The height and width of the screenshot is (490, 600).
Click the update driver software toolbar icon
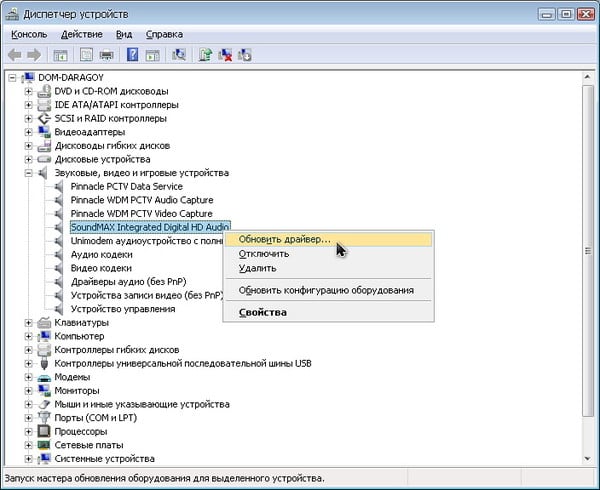click(205, 55)
